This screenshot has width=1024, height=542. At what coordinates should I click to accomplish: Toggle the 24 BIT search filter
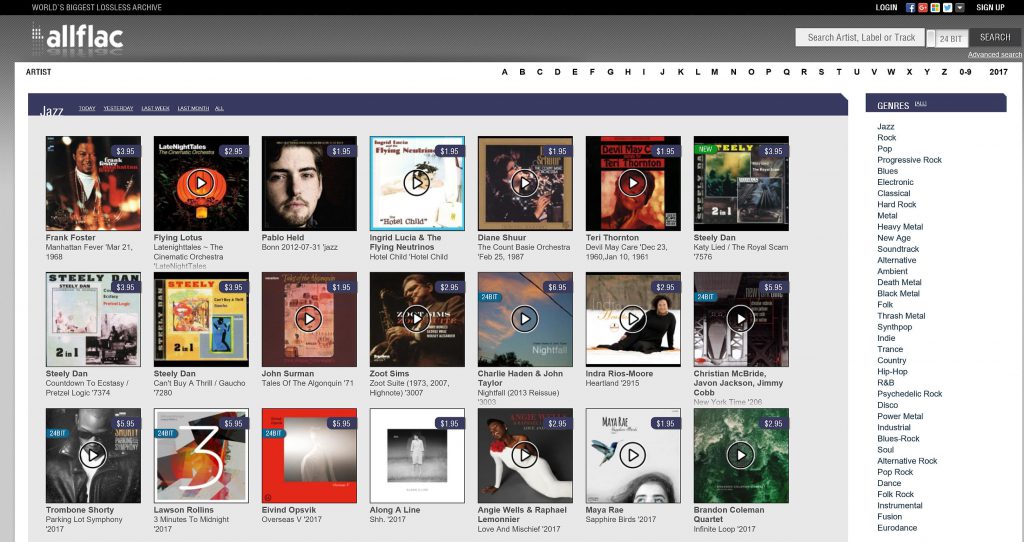[x=947, y=38]
